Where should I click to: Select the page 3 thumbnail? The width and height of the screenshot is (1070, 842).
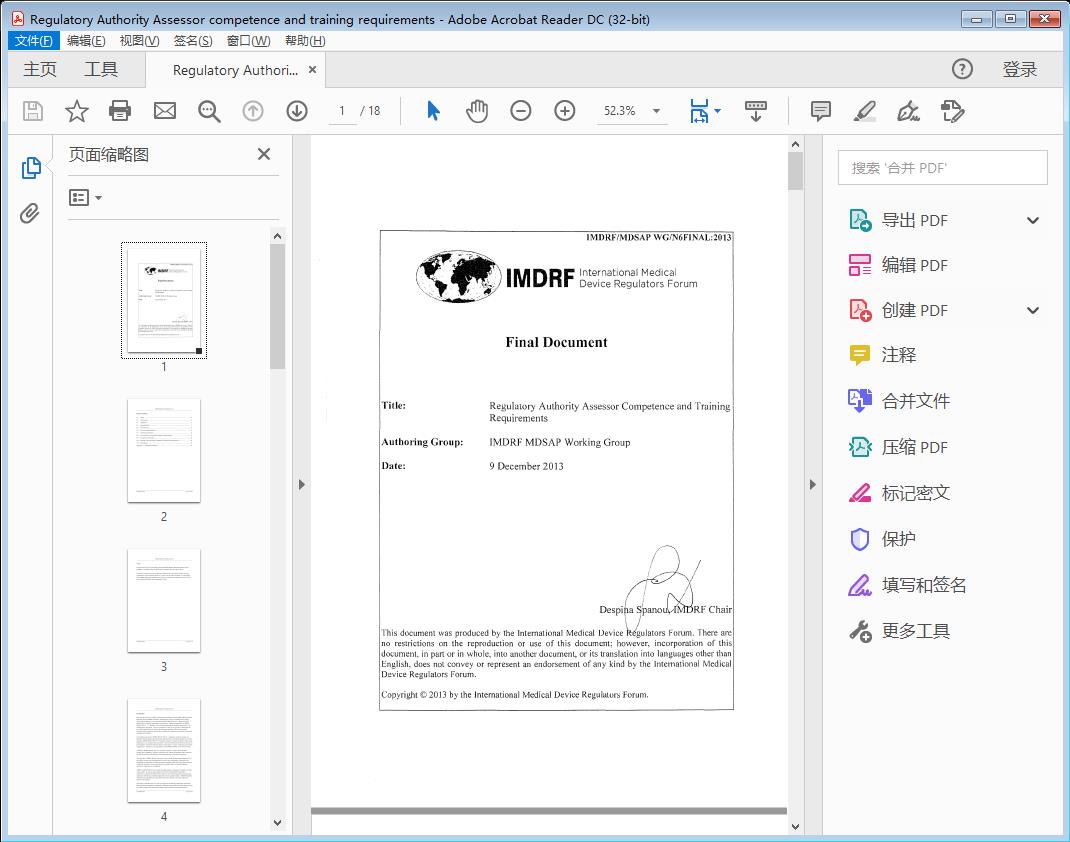164,600
